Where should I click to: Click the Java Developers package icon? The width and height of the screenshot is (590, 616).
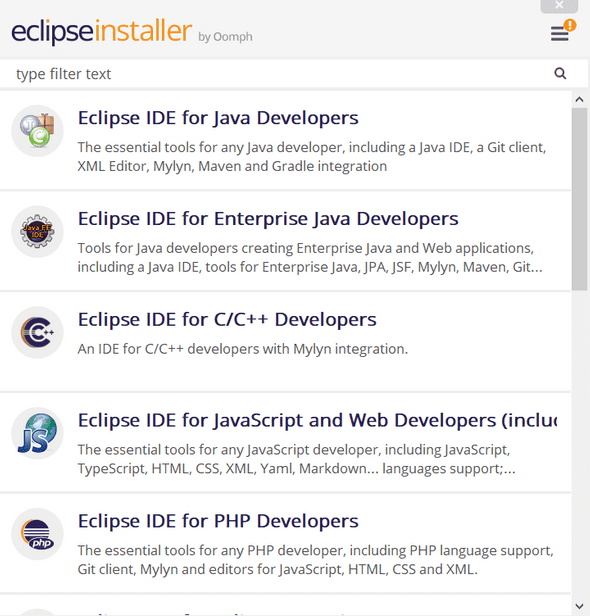tap(37, 131)
